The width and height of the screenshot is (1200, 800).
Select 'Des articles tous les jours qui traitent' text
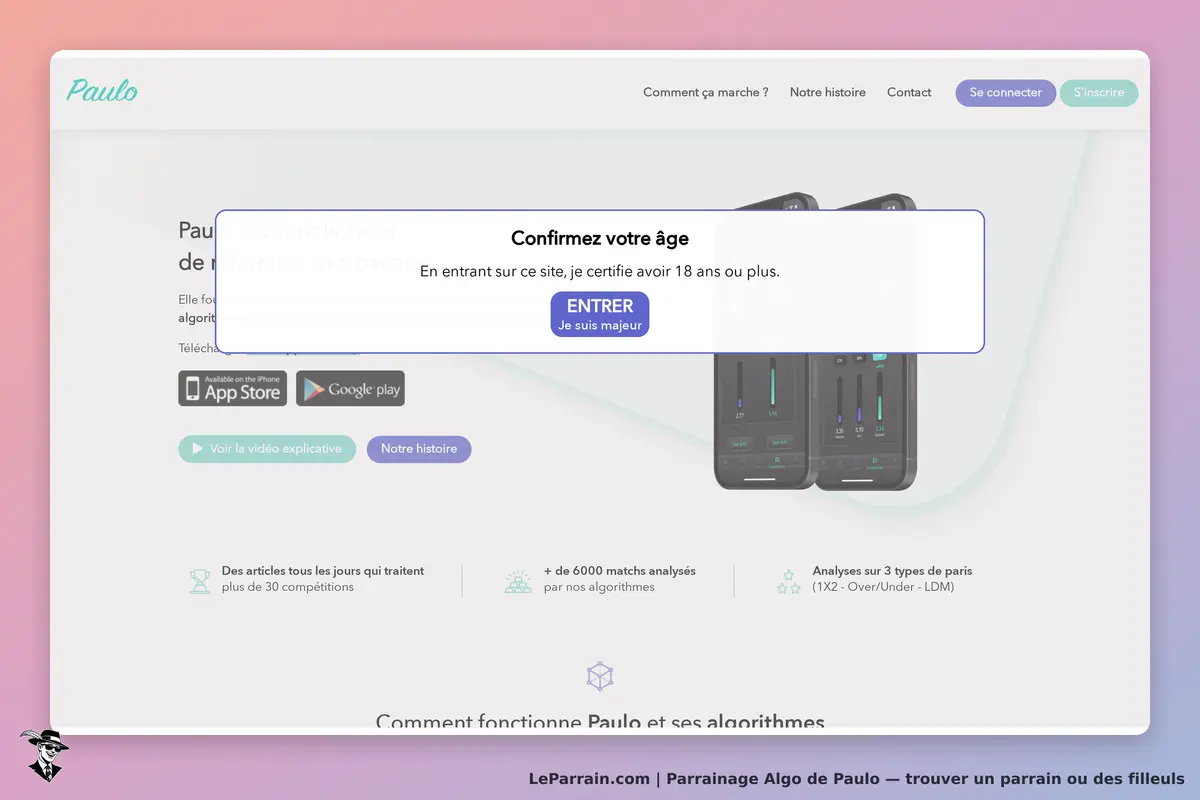click(323, 571)
